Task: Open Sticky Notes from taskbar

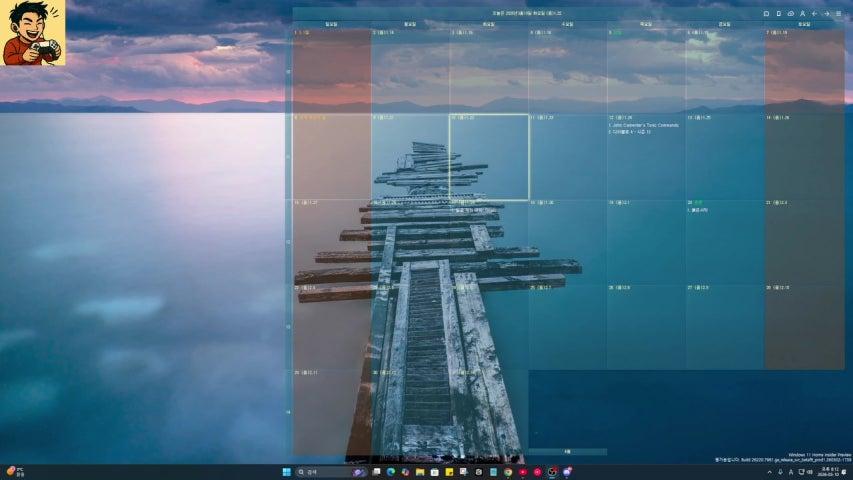Action: (x=449, y=472)
